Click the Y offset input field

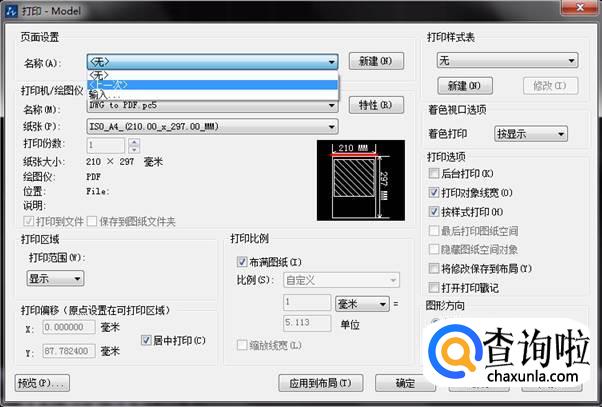[x=69, y=351]
